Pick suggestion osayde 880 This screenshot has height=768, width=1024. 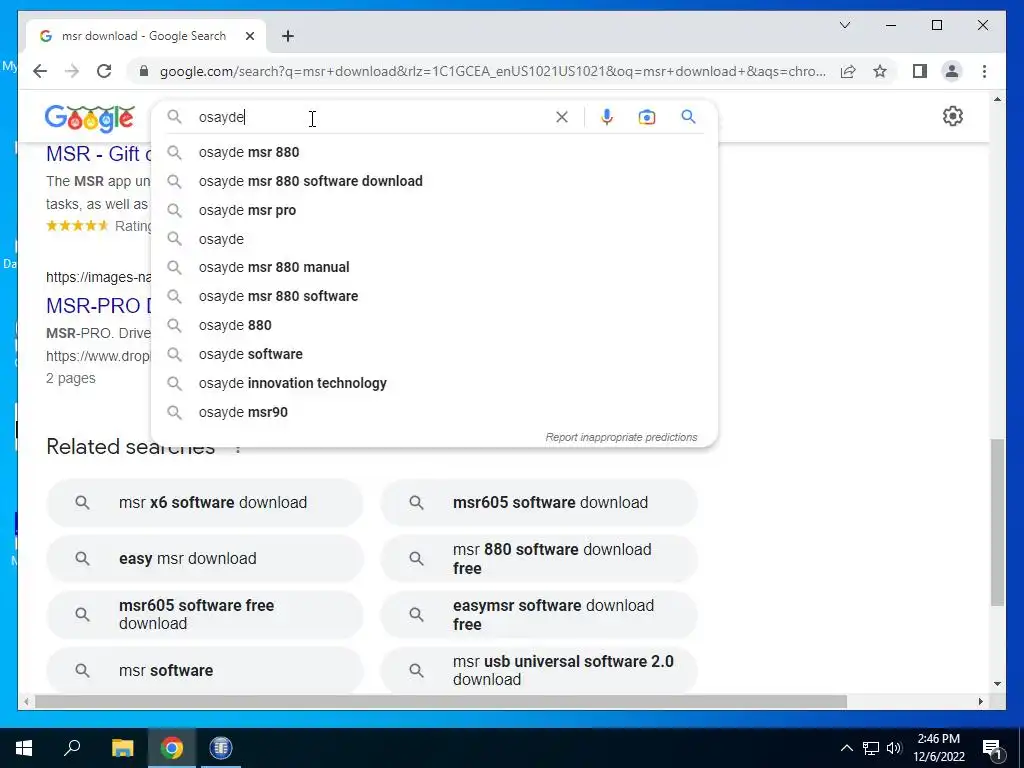click(x=434, y=325)
